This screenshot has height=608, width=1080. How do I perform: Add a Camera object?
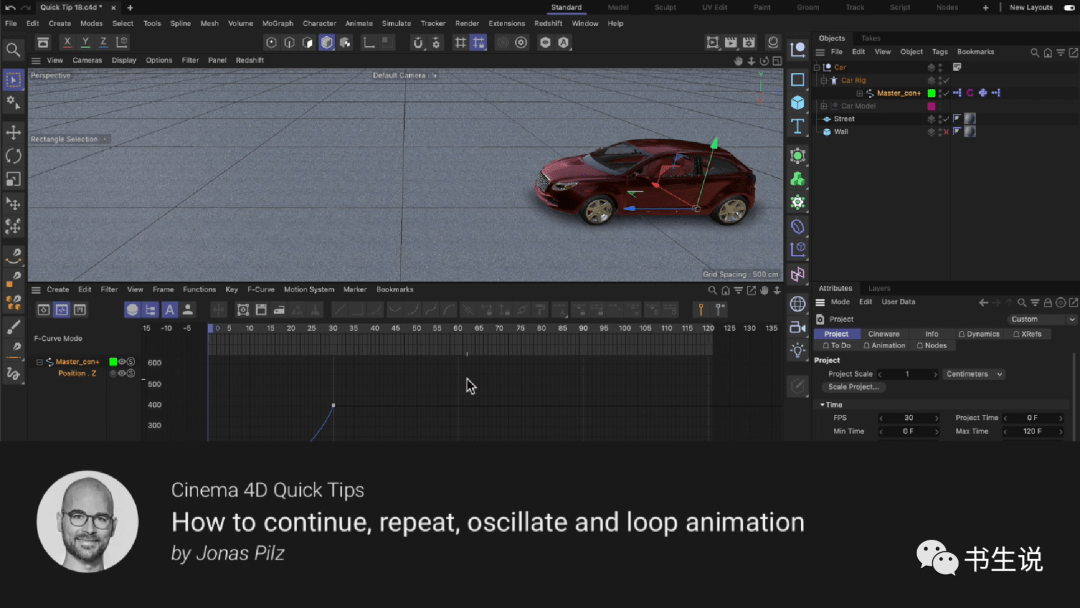798,327
